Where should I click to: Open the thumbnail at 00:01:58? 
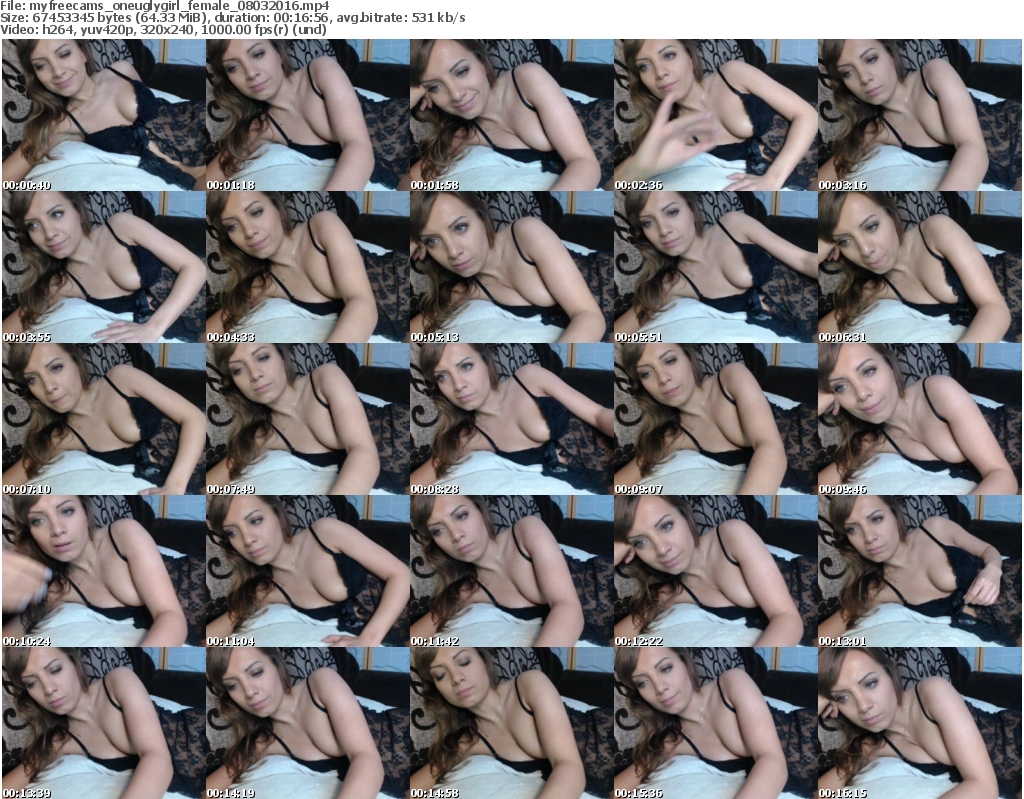coord(510,115)
